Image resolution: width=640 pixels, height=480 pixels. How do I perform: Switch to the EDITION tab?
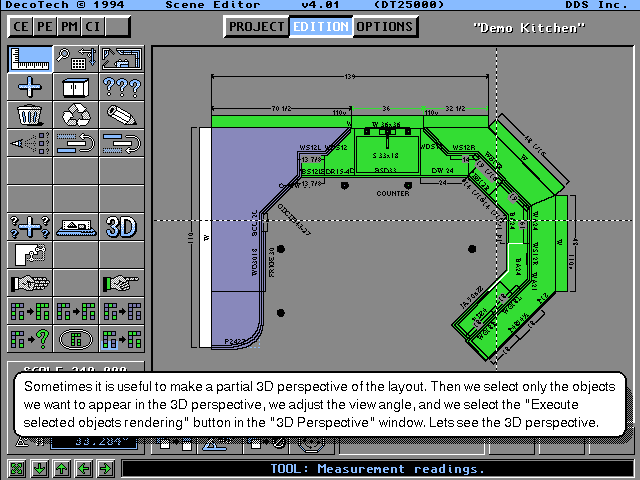pyautogui.click(x=321, y=27)
